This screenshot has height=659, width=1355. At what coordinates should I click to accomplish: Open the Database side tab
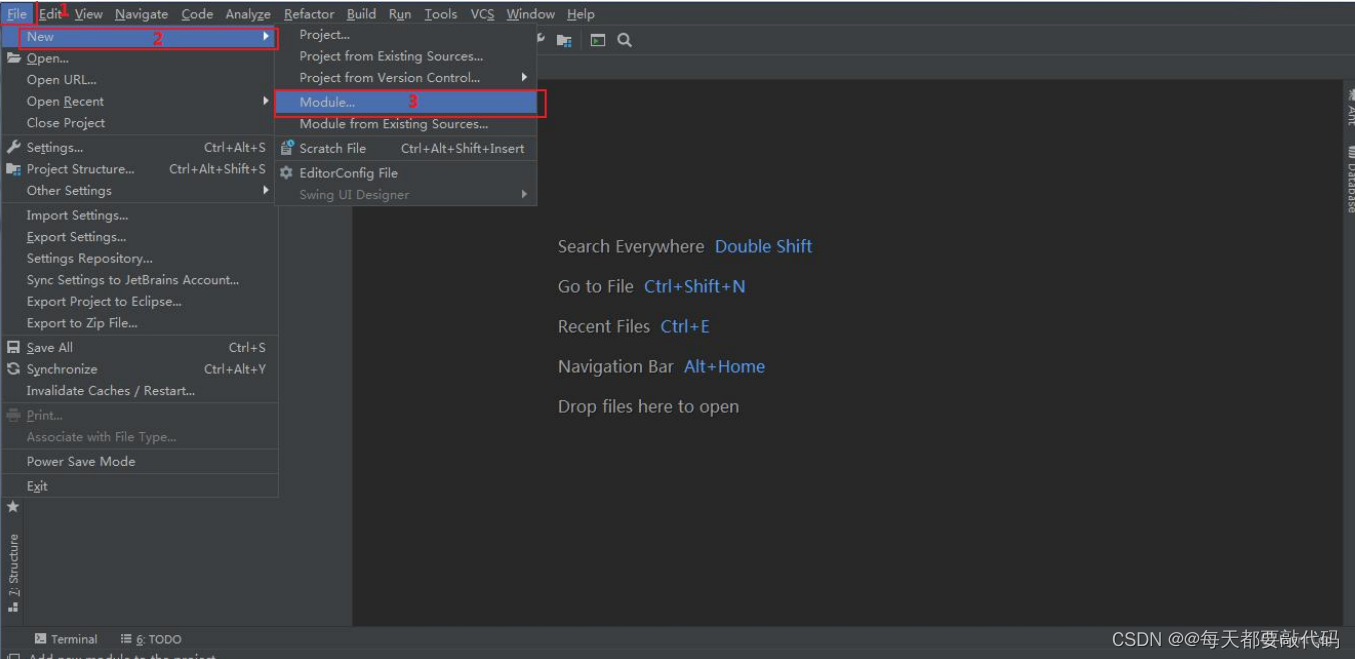[1349, 180]
